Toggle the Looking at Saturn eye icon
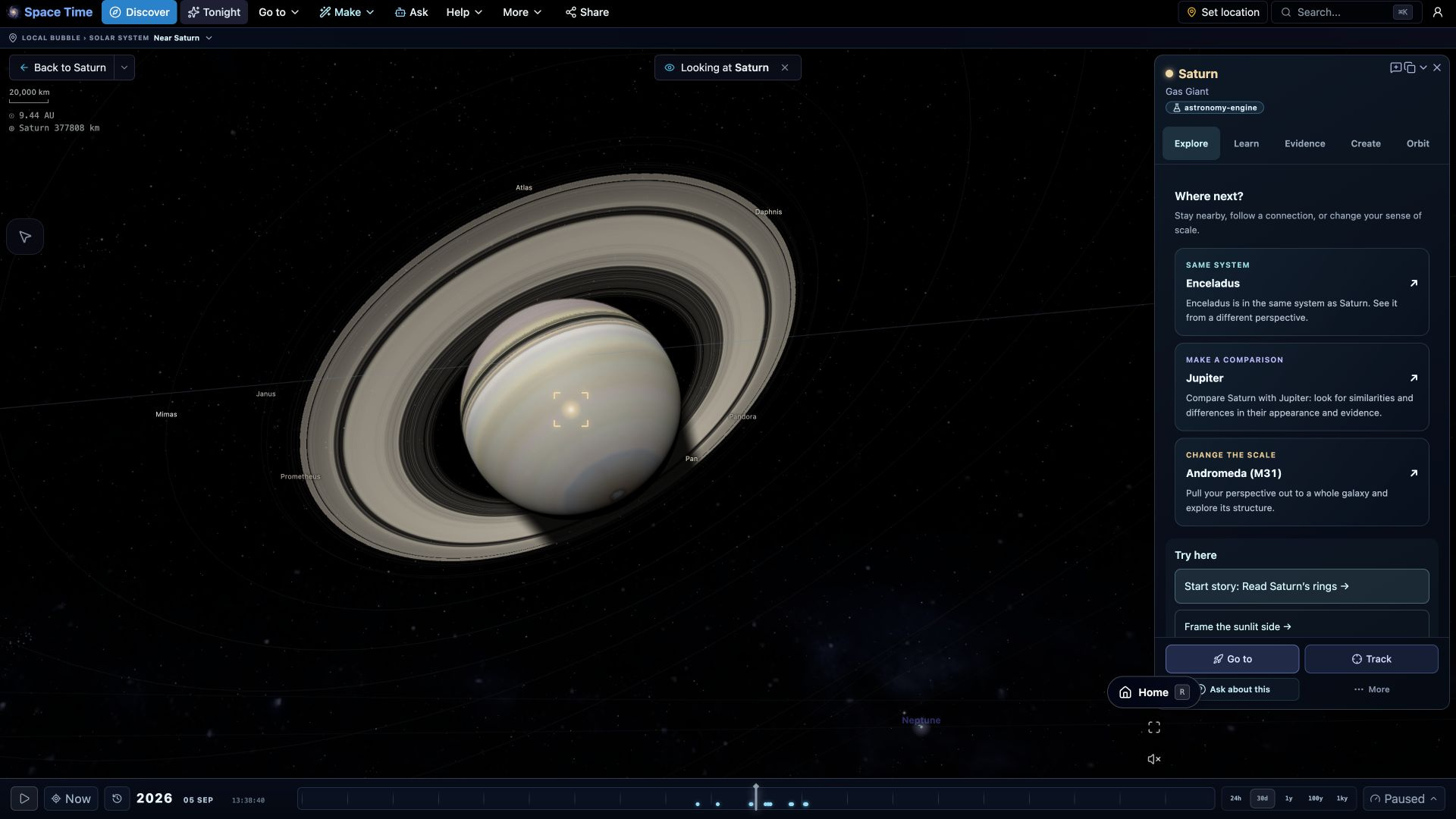 [670, 67]
